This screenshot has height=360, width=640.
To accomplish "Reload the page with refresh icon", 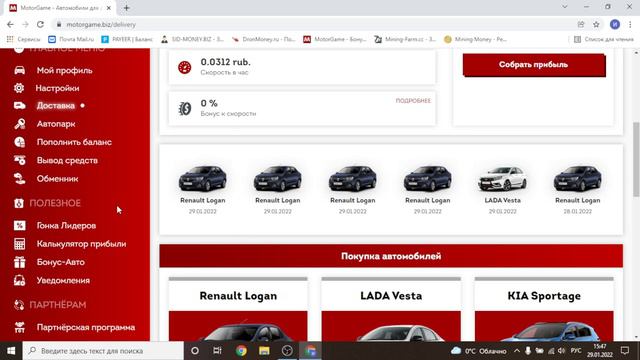I will click(x=40, y=24).
